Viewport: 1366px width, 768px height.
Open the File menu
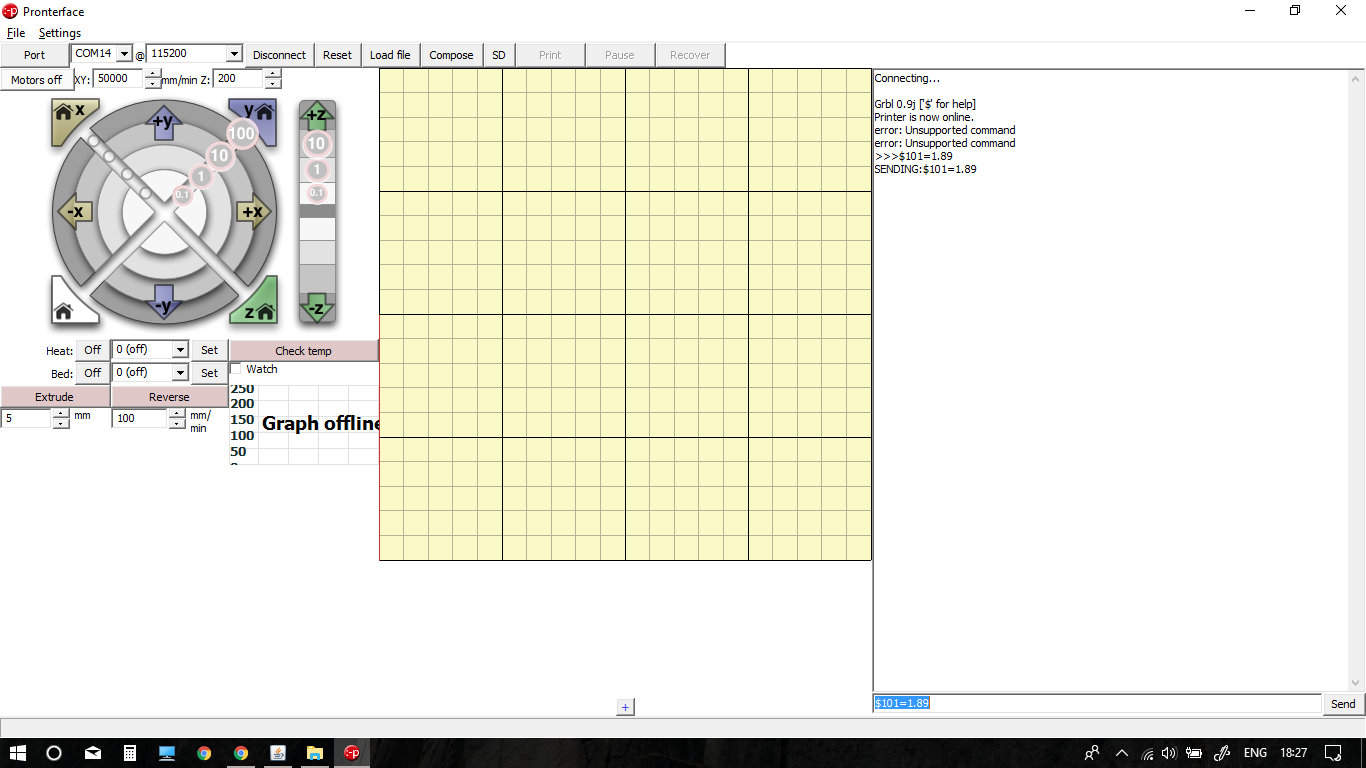16,33
